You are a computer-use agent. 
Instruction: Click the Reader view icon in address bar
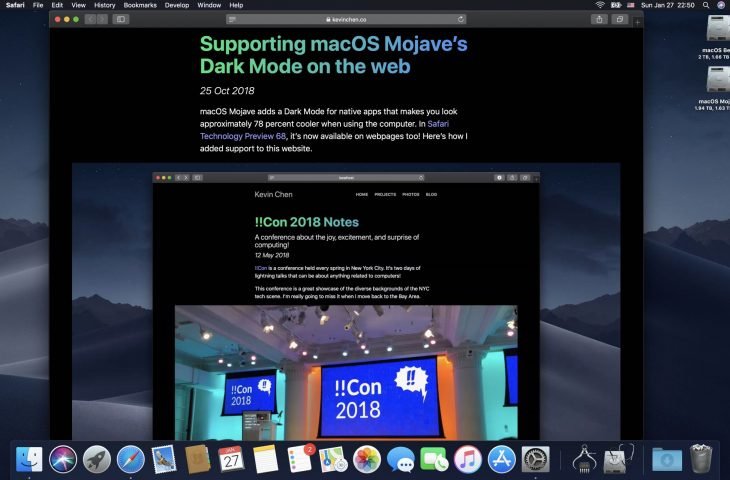(x=232, y=19)
